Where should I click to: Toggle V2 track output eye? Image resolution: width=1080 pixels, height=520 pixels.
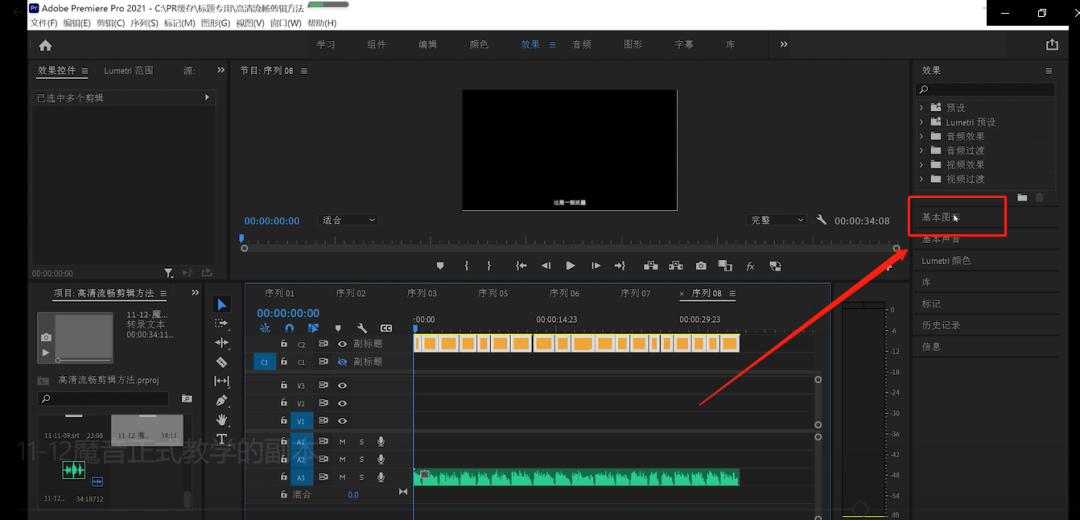click(x=342, y=403)
